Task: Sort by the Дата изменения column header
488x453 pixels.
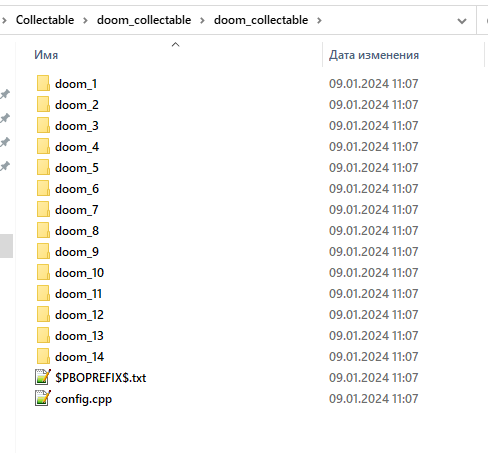Action: [x=374, y=55]
